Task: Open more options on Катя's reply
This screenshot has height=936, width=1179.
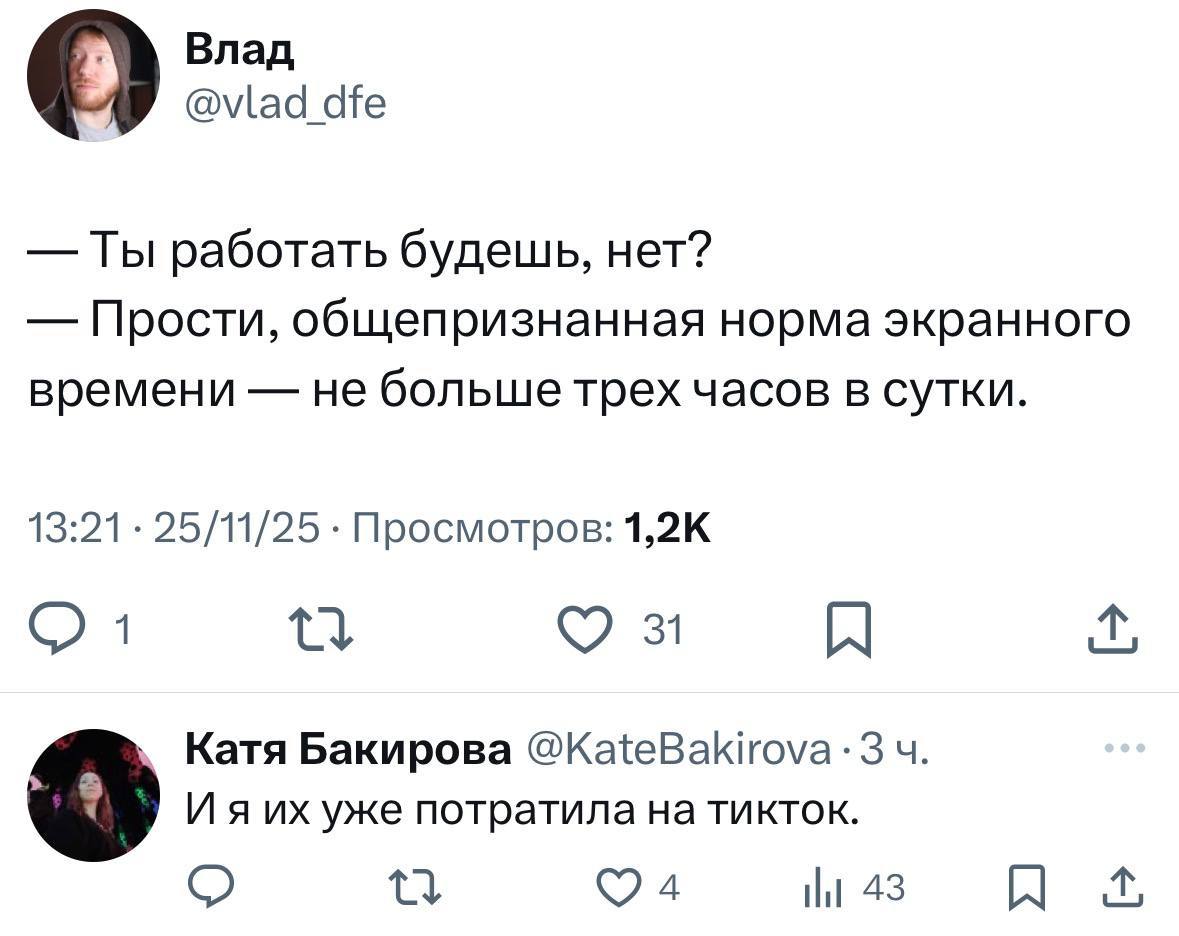Action: (x=1124, y=747)
